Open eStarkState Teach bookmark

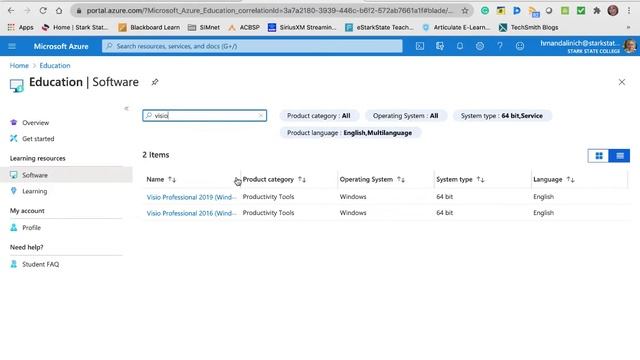pyautogui.click(x=379, y=27)
